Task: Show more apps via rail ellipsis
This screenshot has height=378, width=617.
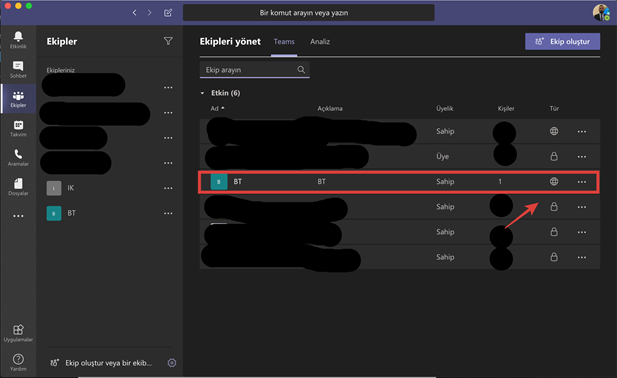Action: tap(18, 216)
